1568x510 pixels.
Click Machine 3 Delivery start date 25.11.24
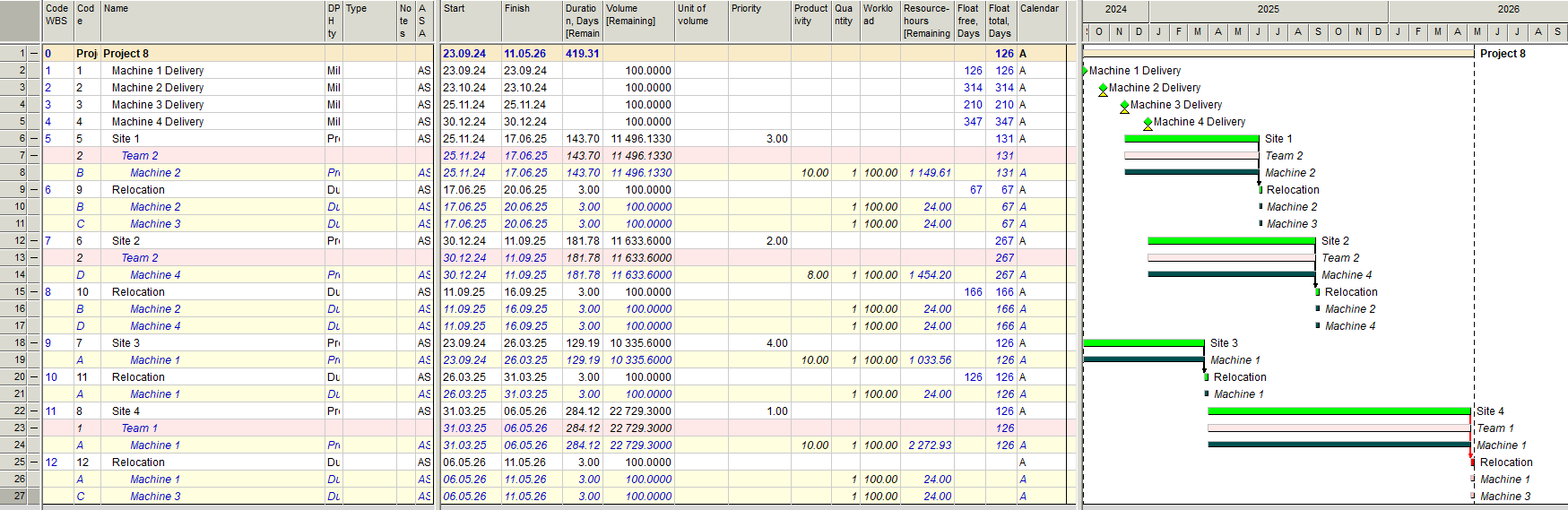tap(464, 105)
